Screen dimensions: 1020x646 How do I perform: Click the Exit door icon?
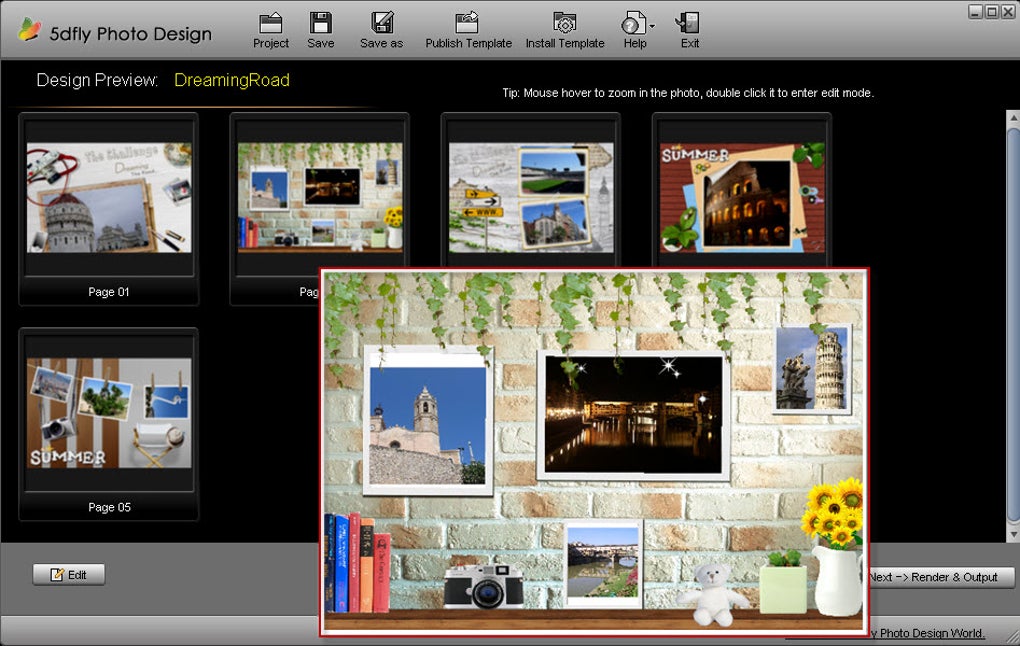point(689,23)
